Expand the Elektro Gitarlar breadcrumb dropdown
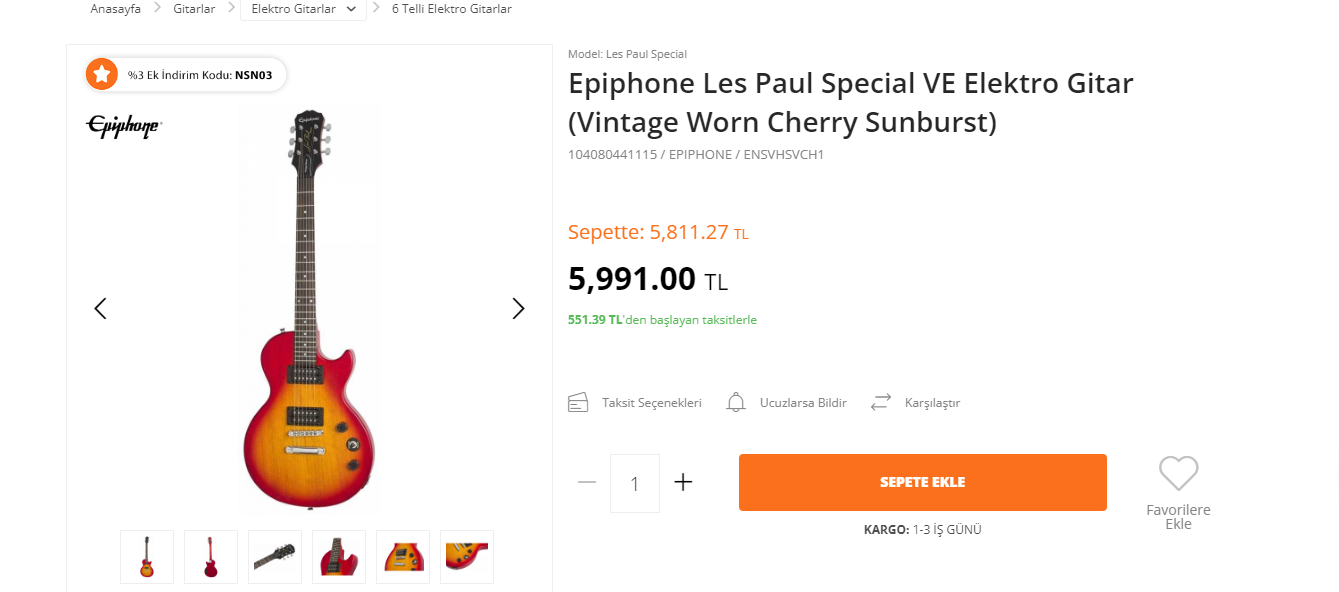The height and width of the screenshot is (592, 1339). [x=350, y=9]
